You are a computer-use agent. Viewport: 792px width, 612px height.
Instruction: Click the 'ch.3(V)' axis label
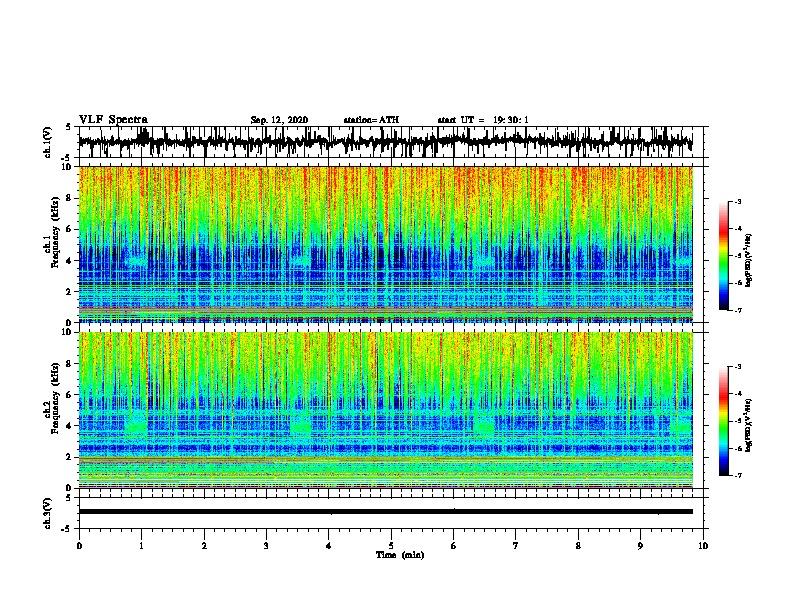[x=48, y=513]
